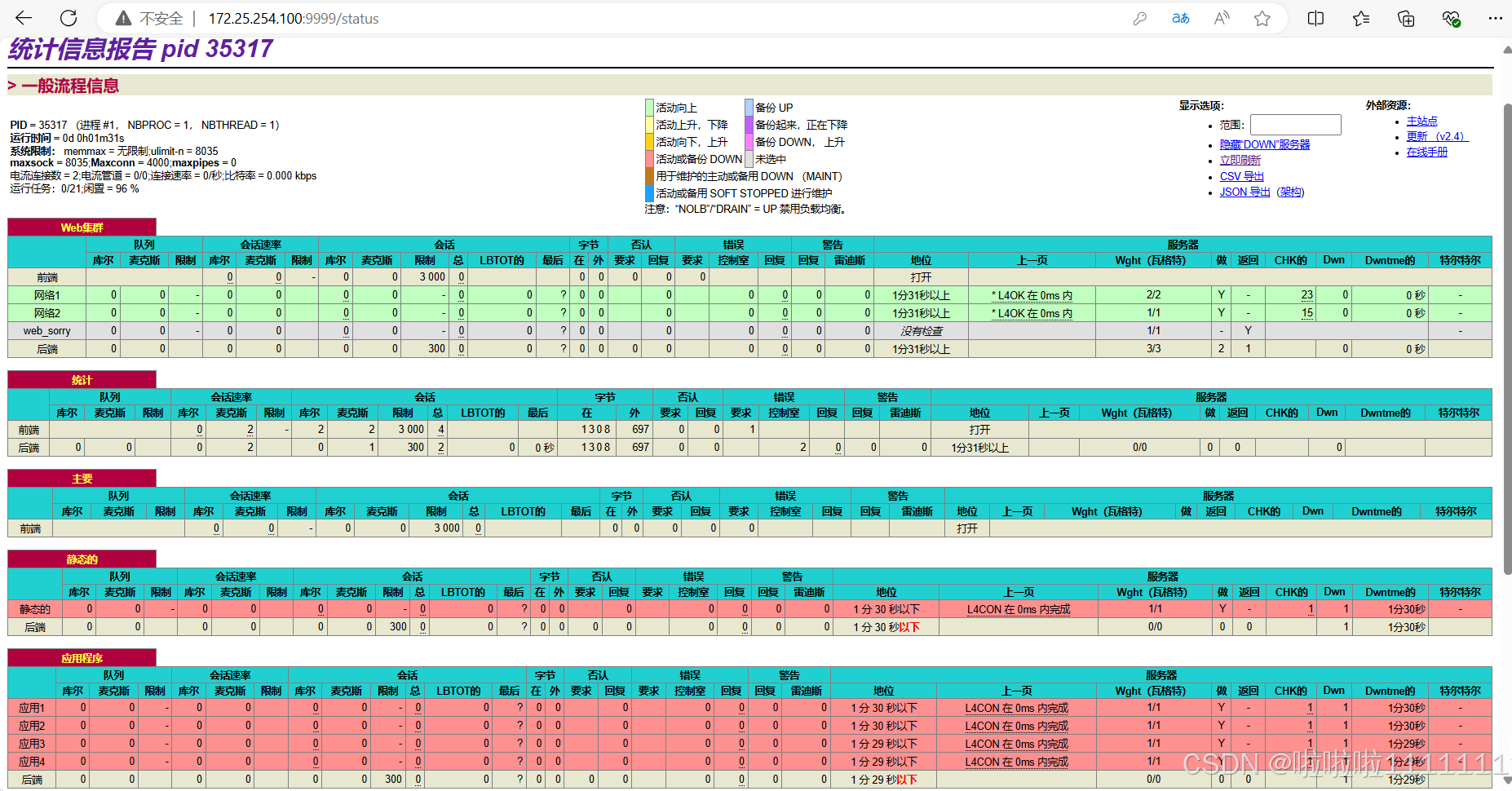Click the translate page icon

(x=1180, y=19)
